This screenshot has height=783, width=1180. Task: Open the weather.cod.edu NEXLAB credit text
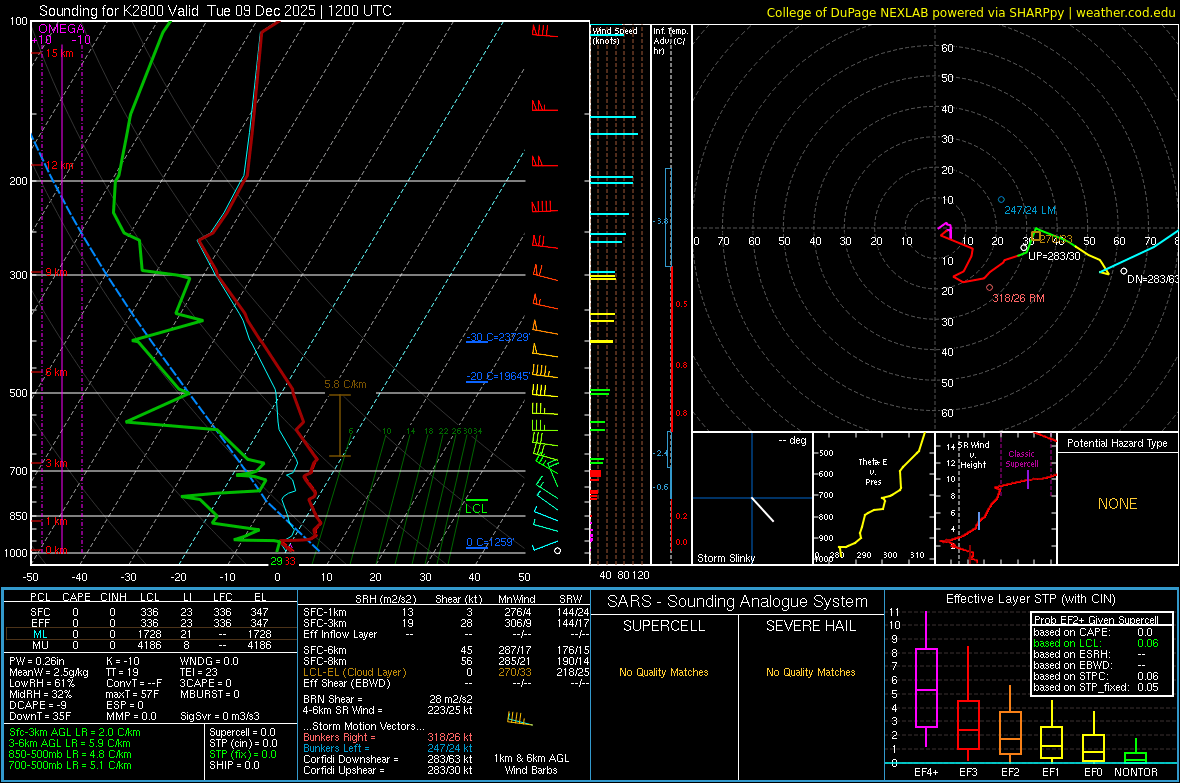pos(970,12)
